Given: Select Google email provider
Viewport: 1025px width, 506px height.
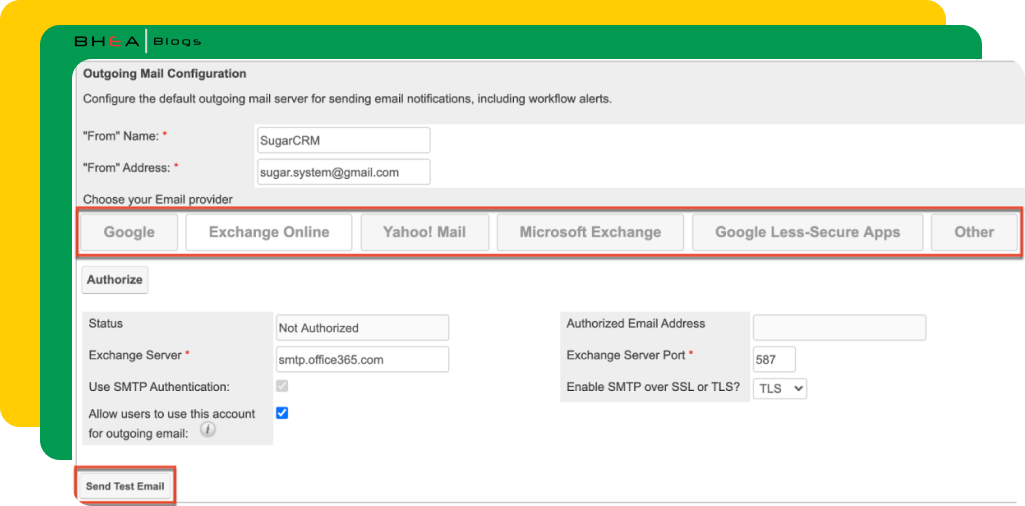Looking at the screenshot, I should tap(129, 232).
